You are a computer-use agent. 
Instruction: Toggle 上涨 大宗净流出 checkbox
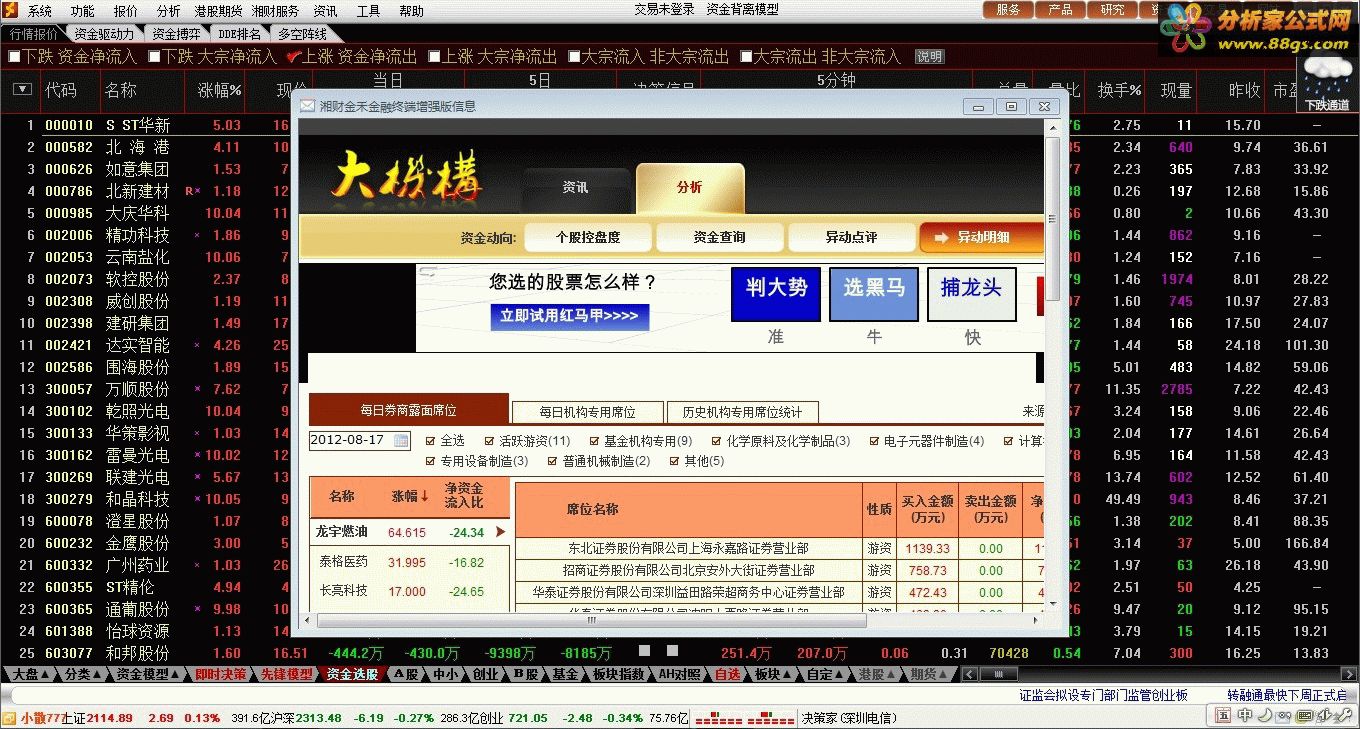click(x=434, y=57)
